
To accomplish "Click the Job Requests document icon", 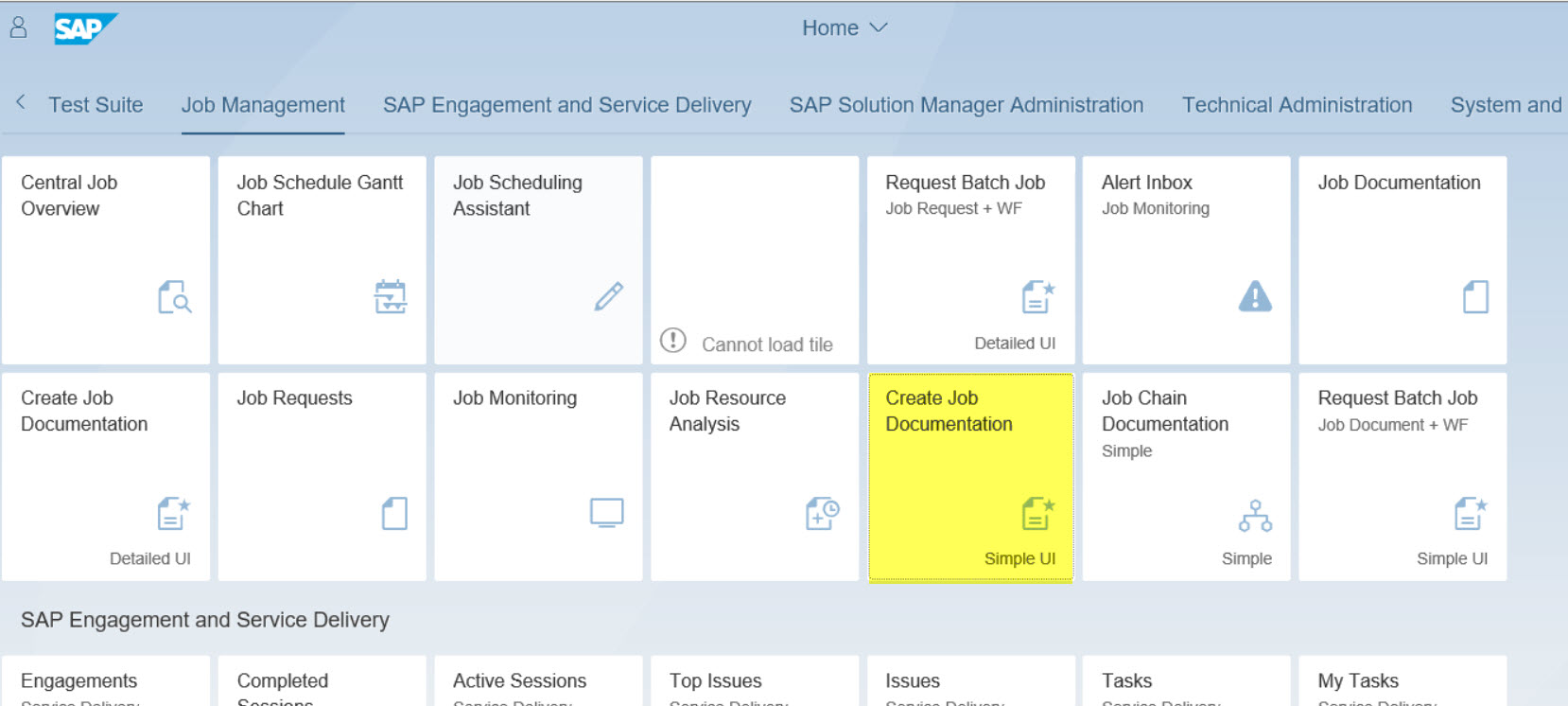I will pos(394,514).
